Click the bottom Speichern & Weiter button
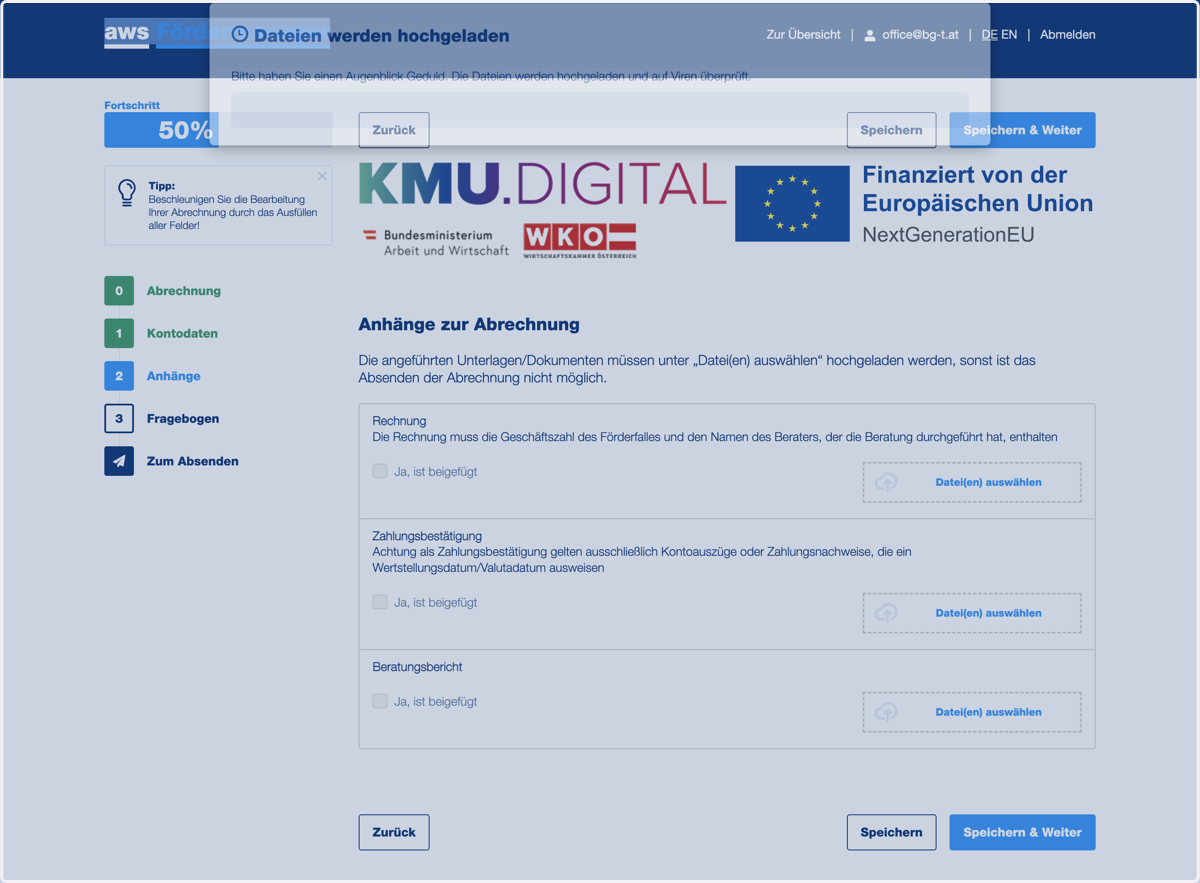1200x883 pixels. click(x=1022, y=832)
